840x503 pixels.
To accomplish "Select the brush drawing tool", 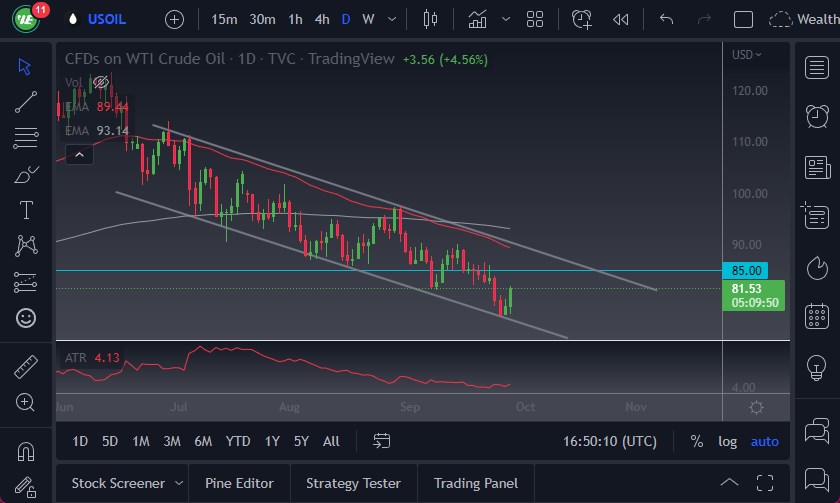I will [26, 174].
